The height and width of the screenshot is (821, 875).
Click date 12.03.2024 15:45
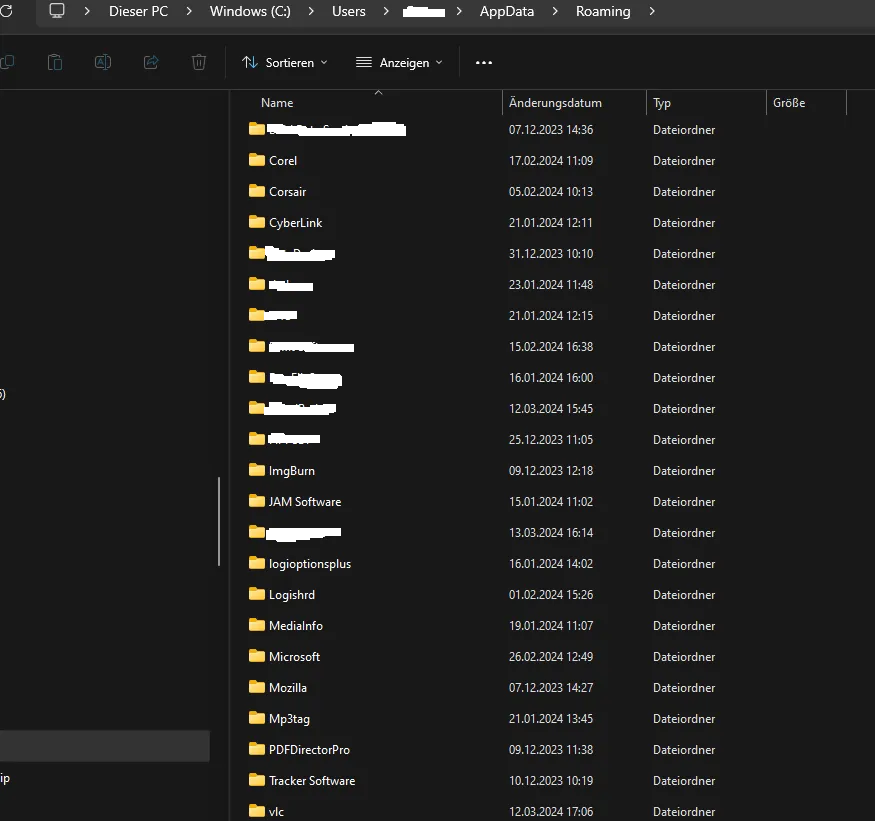(551, 409)
